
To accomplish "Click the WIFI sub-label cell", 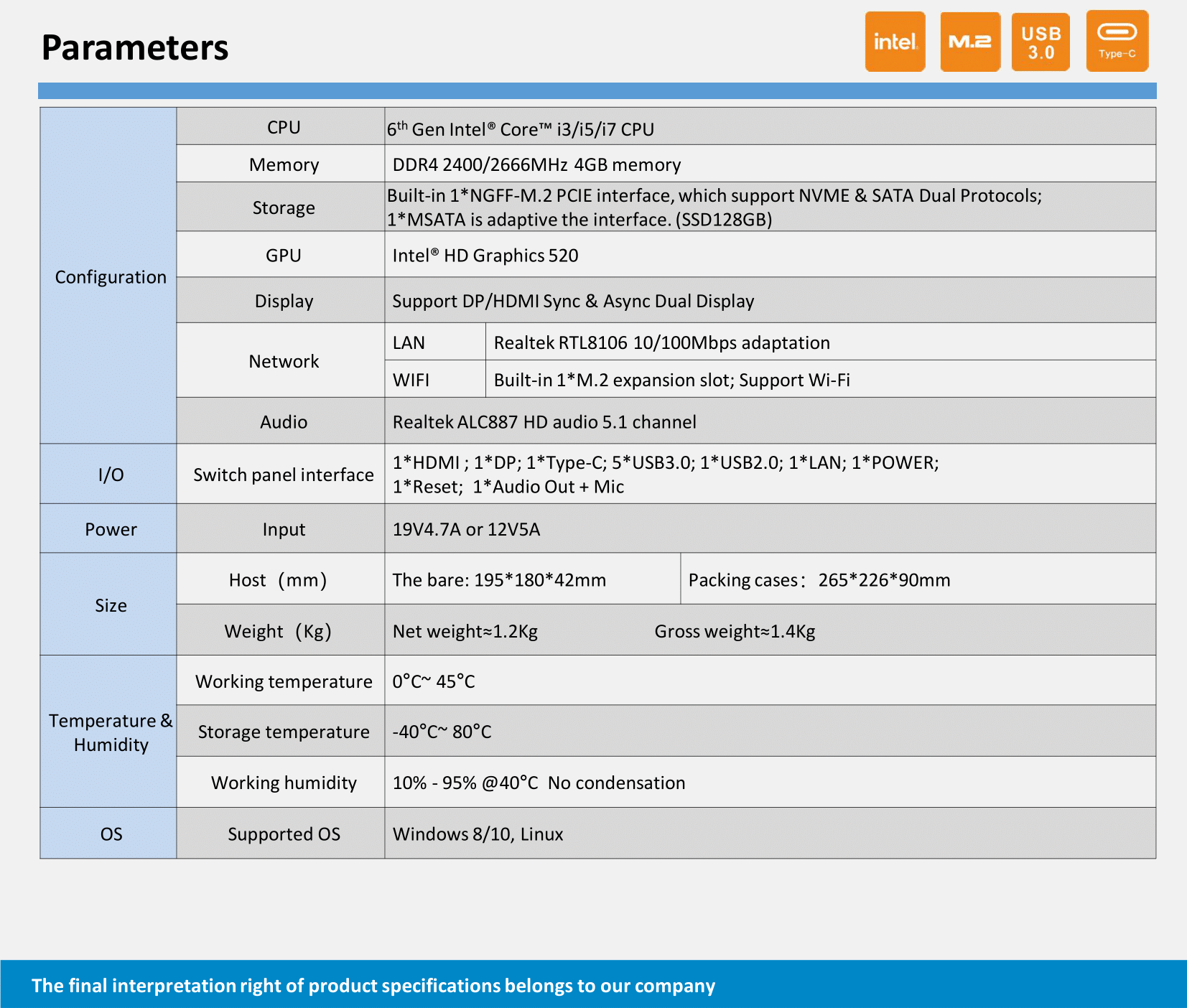I will [435, 379].
